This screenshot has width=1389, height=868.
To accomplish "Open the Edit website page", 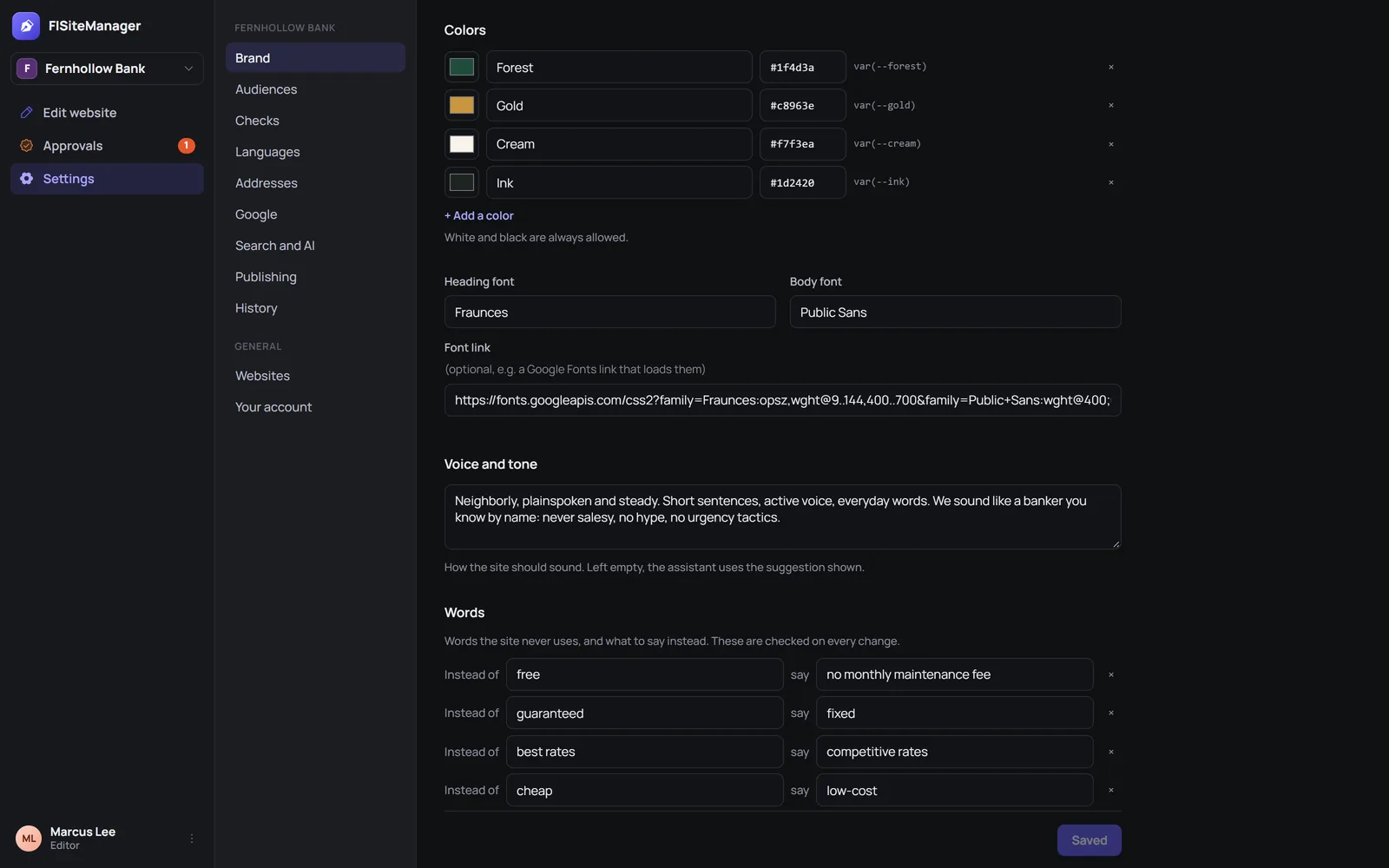I will [107, 113].
